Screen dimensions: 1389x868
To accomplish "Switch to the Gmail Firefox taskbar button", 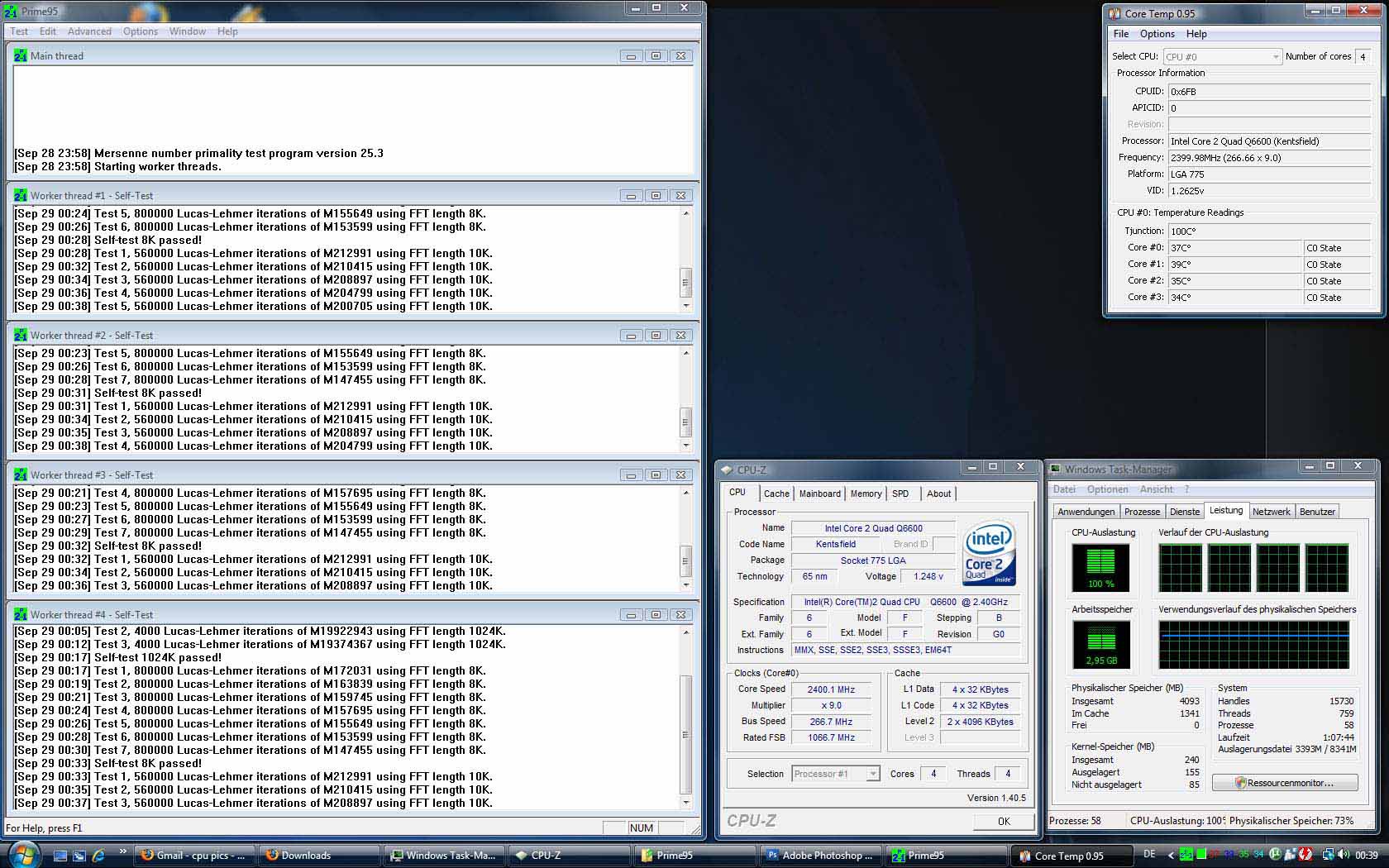I will (x=194, y=856).
